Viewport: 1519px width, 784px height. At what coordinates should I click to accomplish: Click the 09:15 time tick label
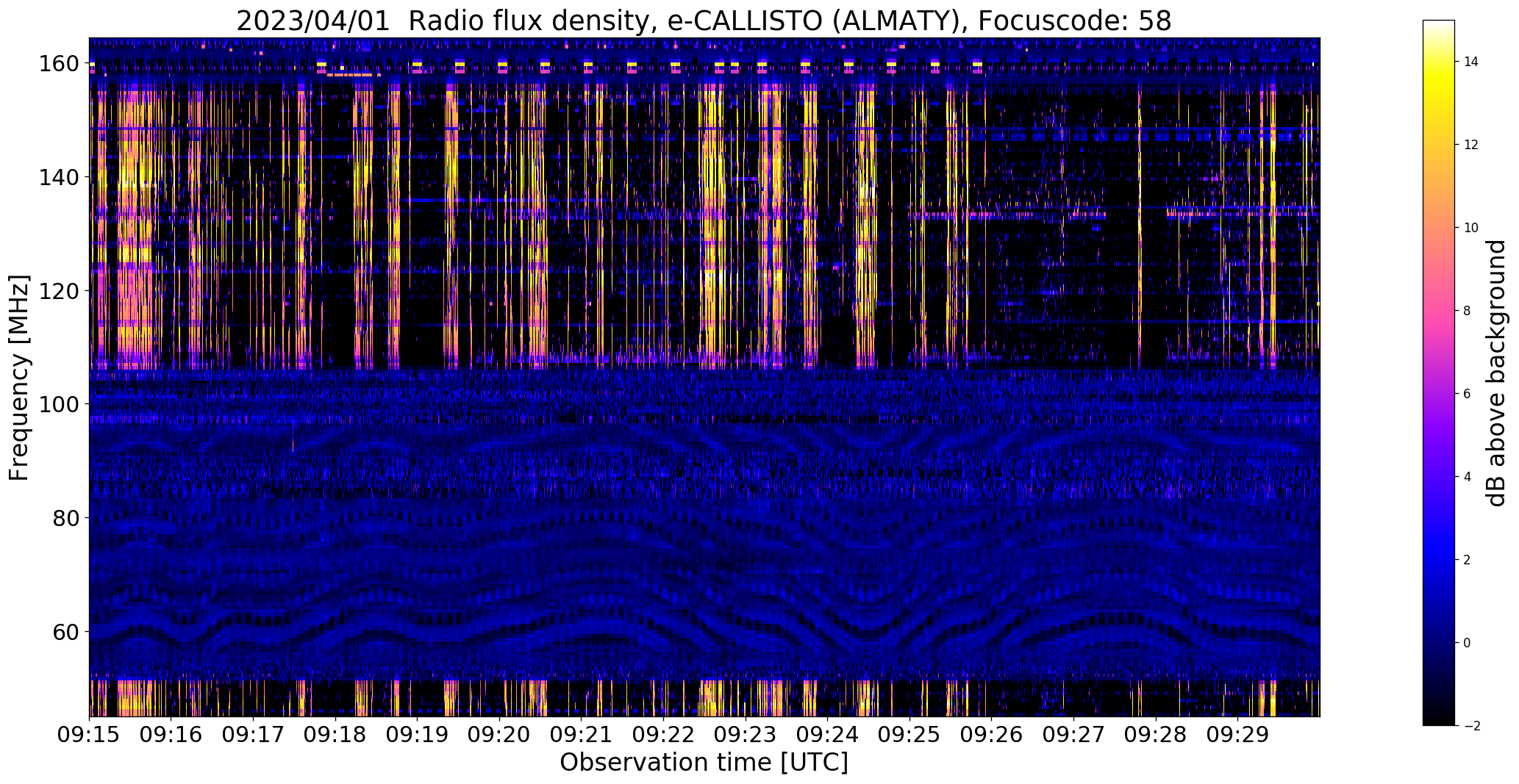pyautogui.click(x=90, y=736)
